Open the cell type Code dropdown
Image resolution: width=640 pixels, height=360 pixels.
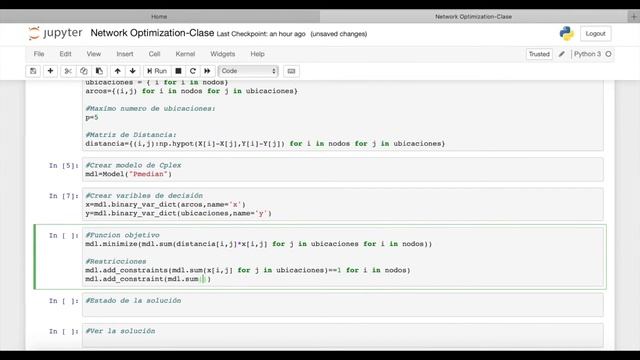tap(248, 71)
